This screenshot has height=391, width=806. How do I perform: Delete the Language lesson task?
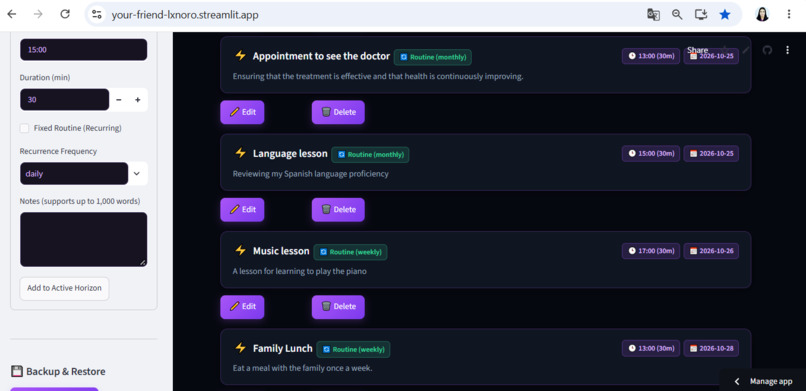[338, 210]
